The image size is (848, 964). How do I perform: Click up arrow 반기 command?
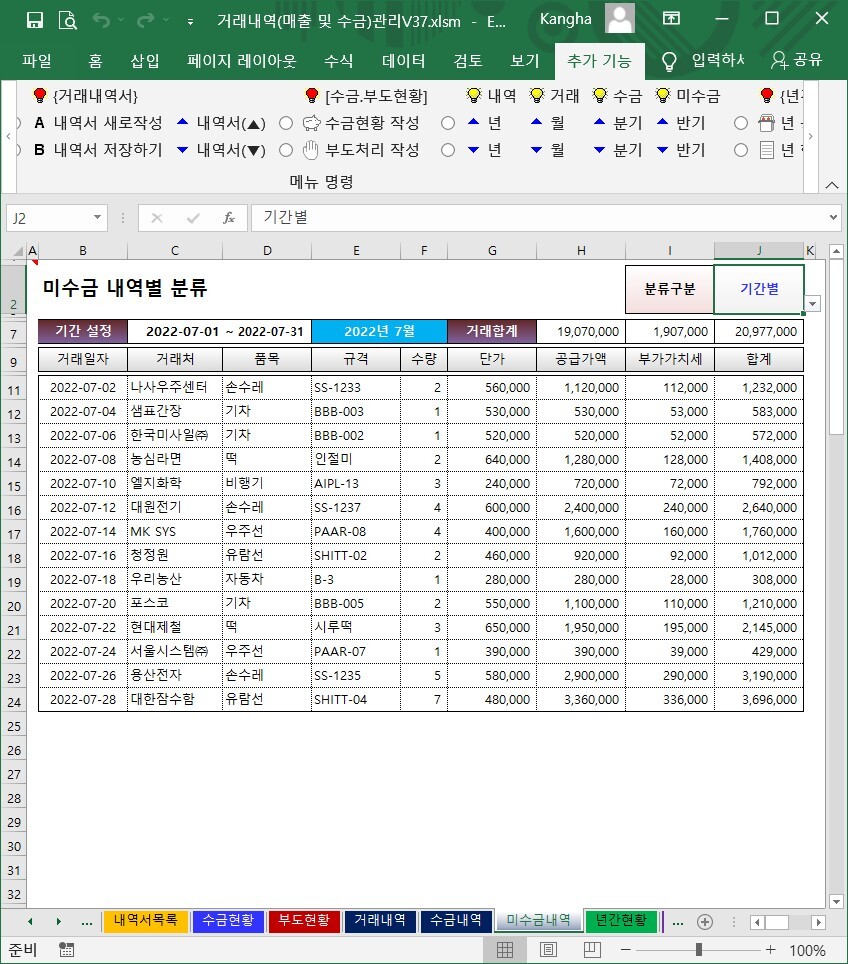681,123
